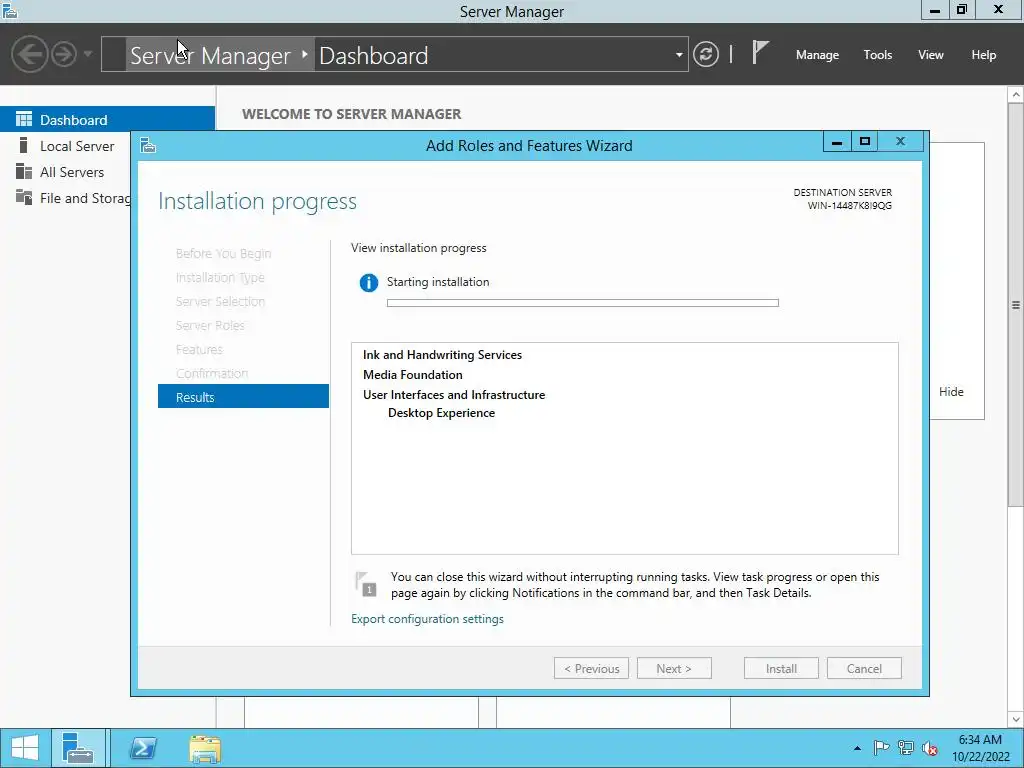Click the Server Roles step in wizard
Screen dimensions: 1024x768
210,325
